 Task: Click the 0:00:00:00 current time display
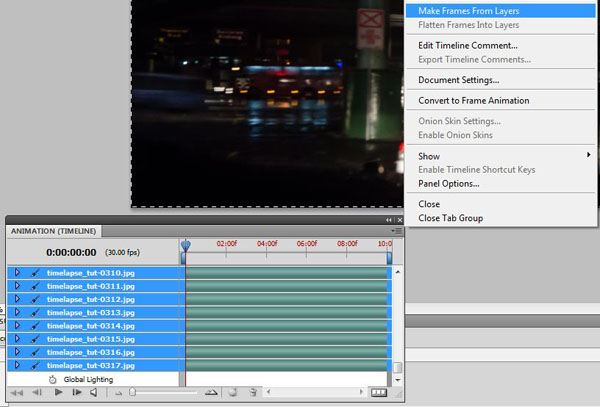(x=71, y=252)
